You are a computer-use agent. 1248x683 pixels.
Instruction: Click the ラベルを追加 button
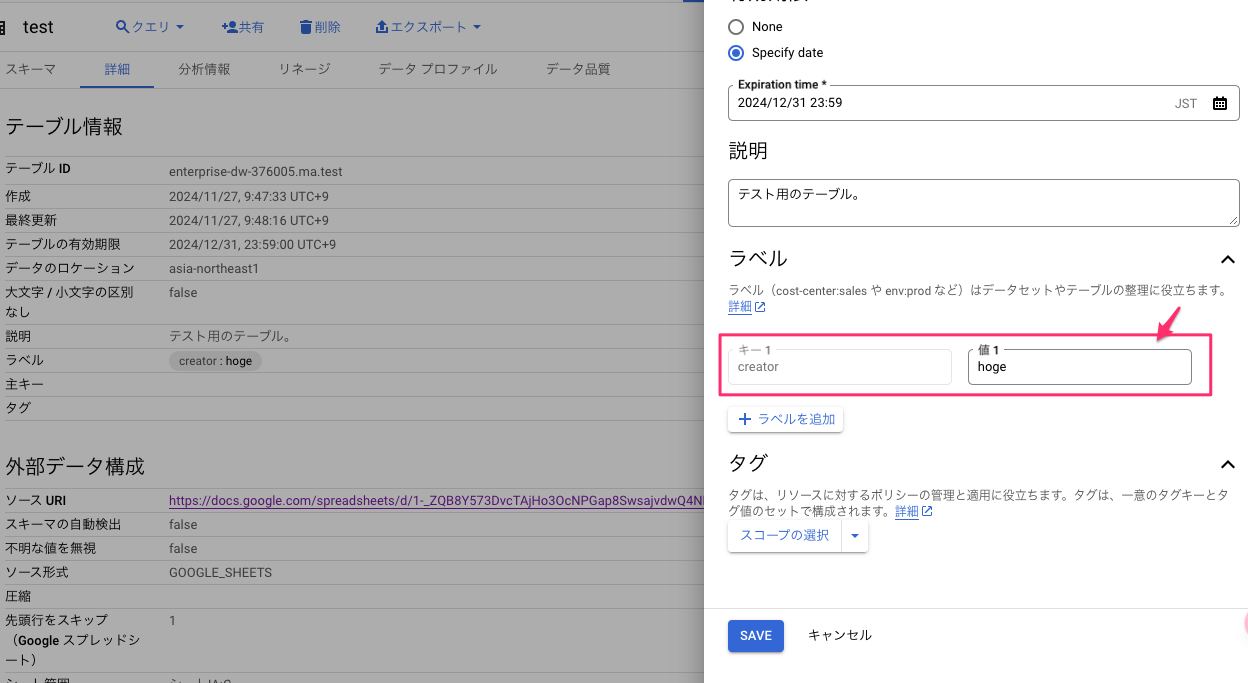785,419
